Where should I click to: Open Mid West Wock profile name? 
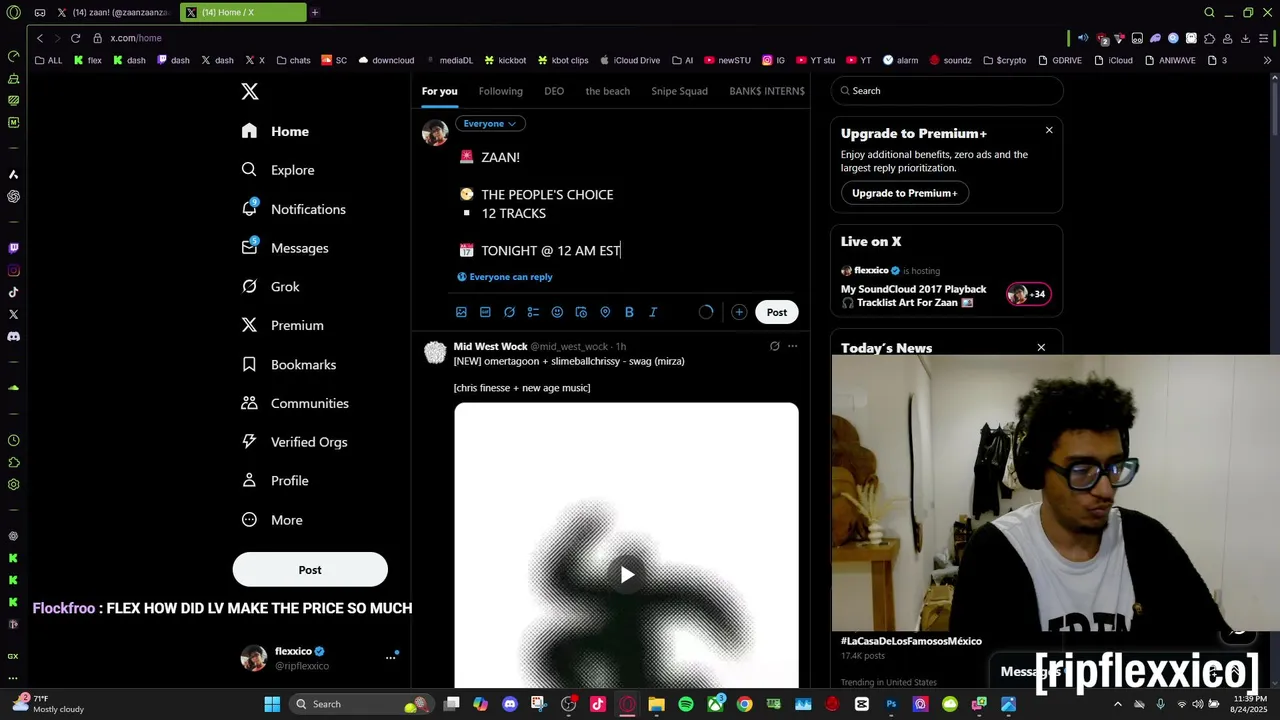tap(490, 346)
